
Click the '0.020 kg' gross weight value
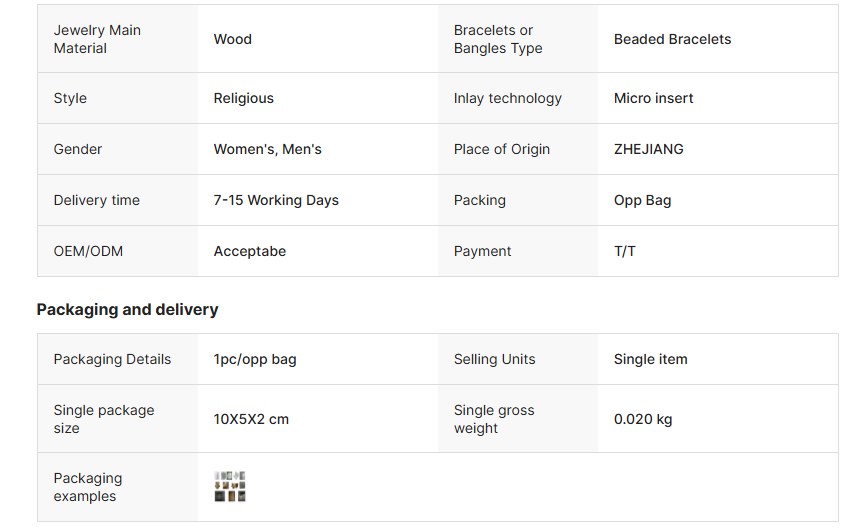click(643, 419)
